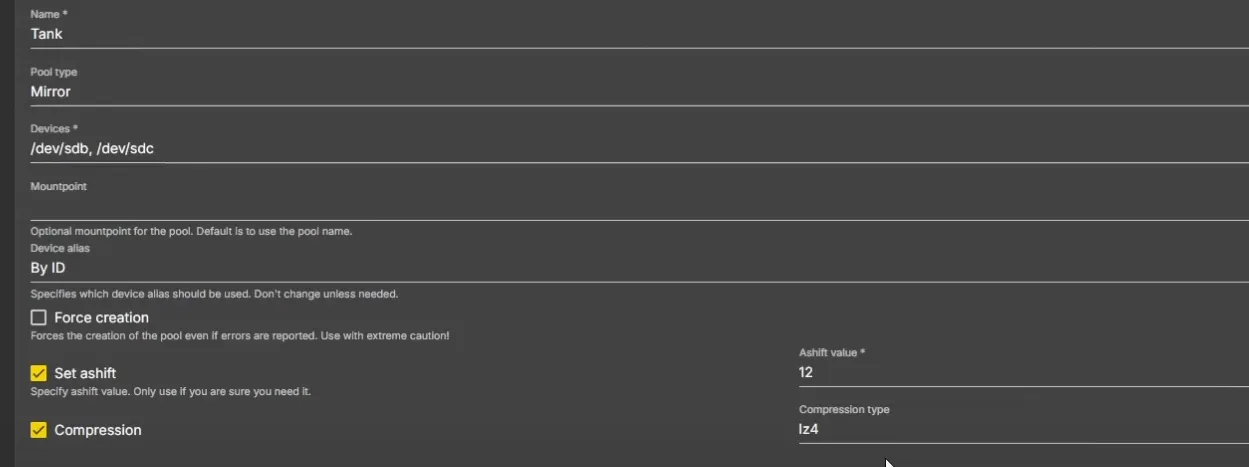This screenshot has width=1249, height=467.
Task: Click the optional mountpoint hint text
Action: point(191,232)
